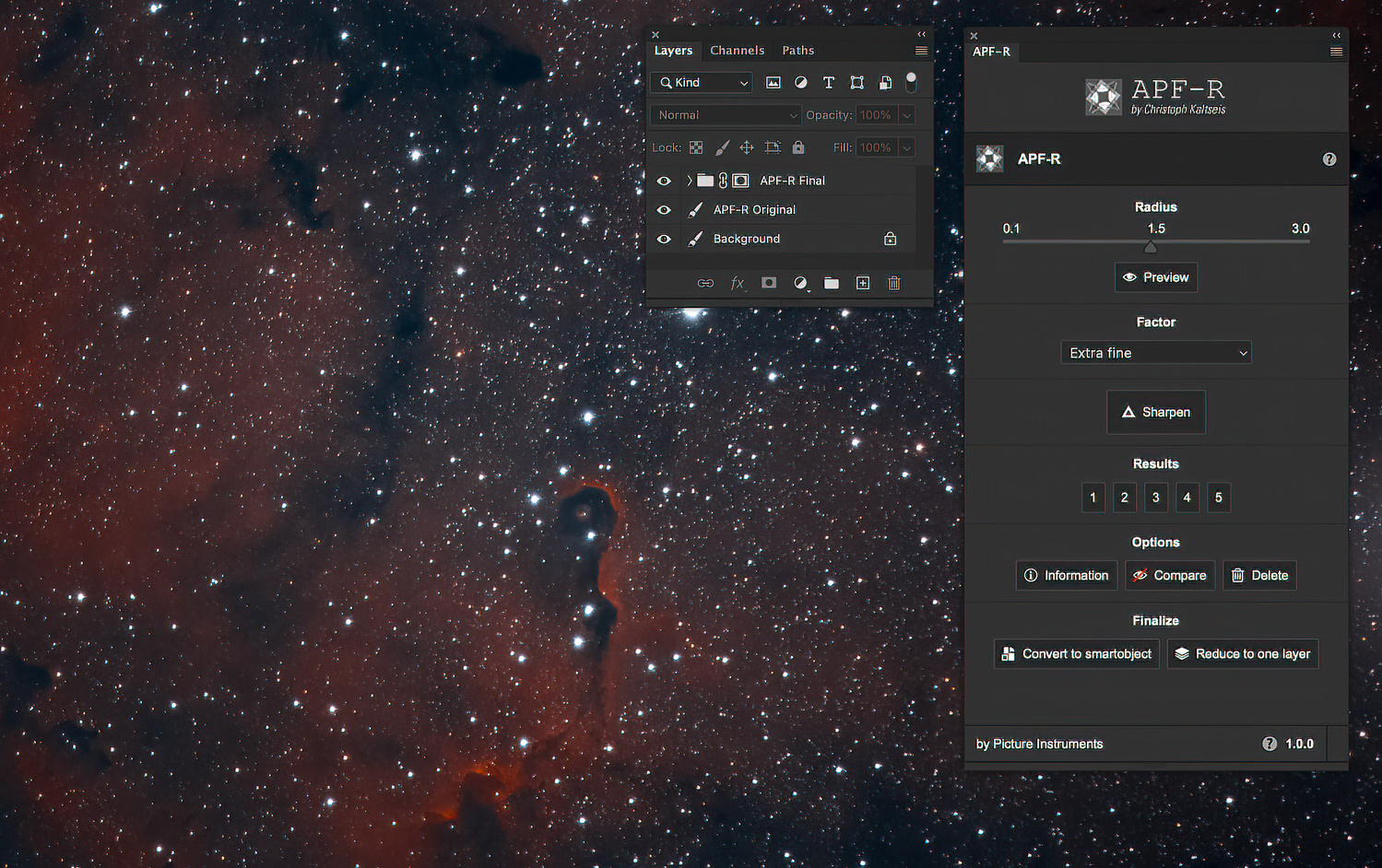Switch to the Channels tab
The image size is (1382, 868).
(x=737, y=51)
